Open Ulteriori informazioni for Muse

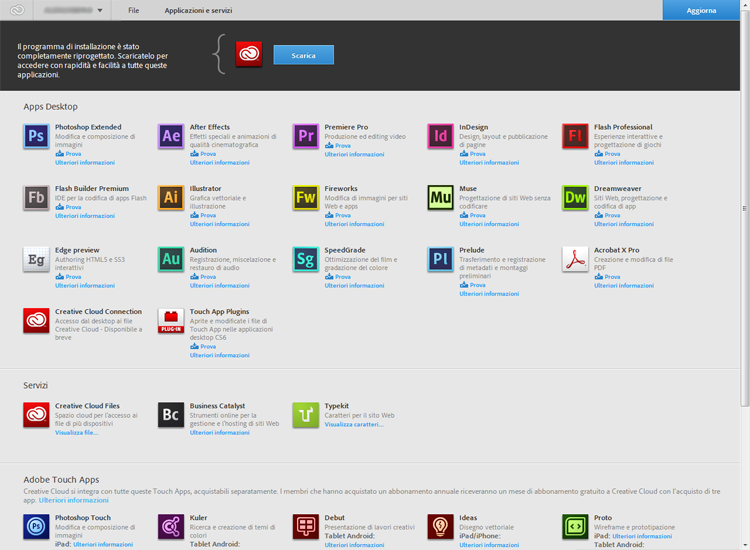pos(489,224)
